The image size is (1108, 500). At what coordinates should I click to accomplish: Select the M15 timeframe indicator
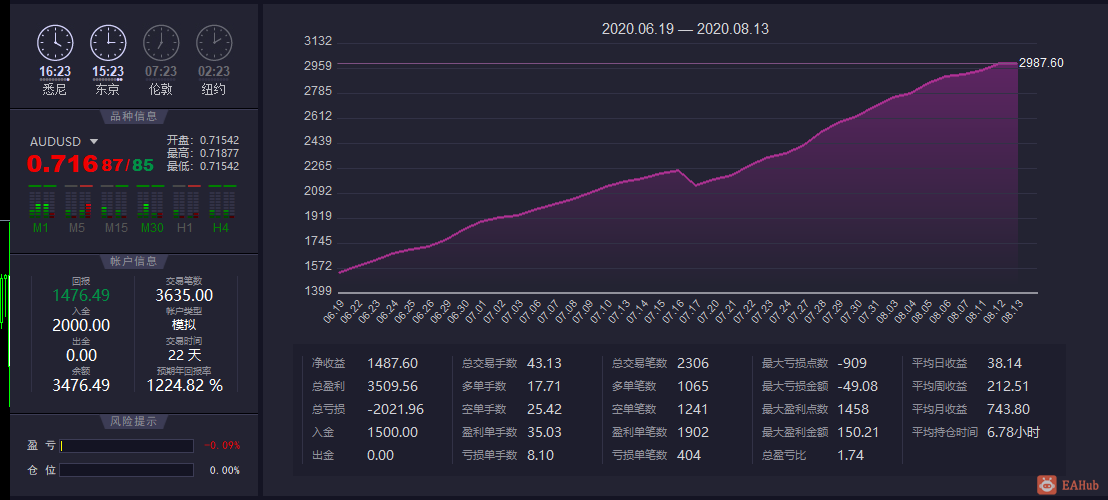[114, 209]
